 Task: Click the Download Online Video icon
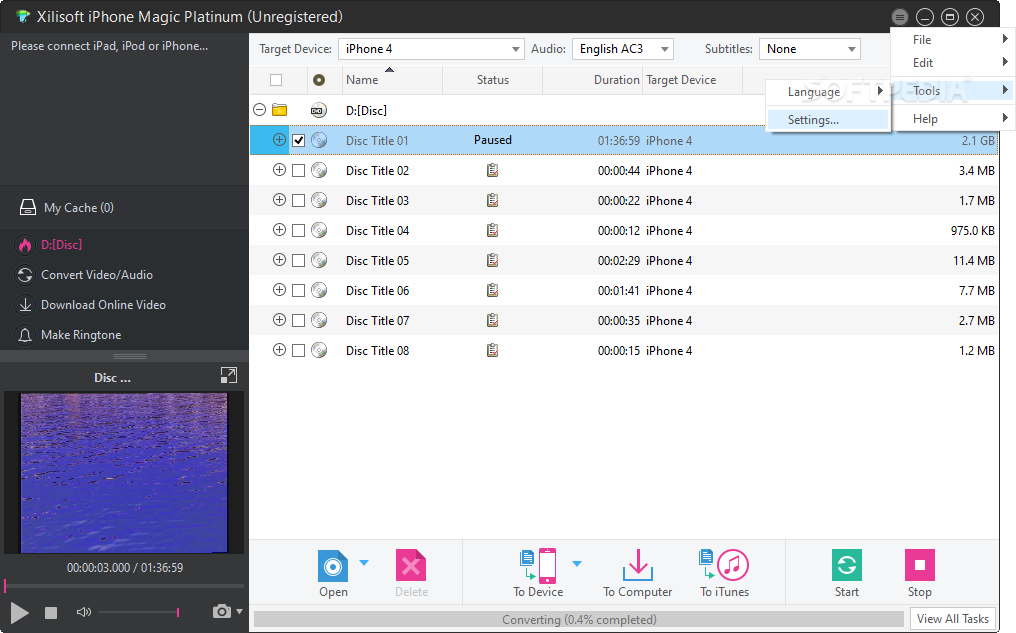[25, 305]
